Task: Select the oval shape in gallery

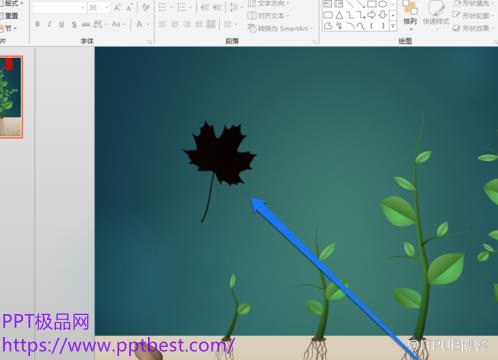Action: (x=383, y=4)
